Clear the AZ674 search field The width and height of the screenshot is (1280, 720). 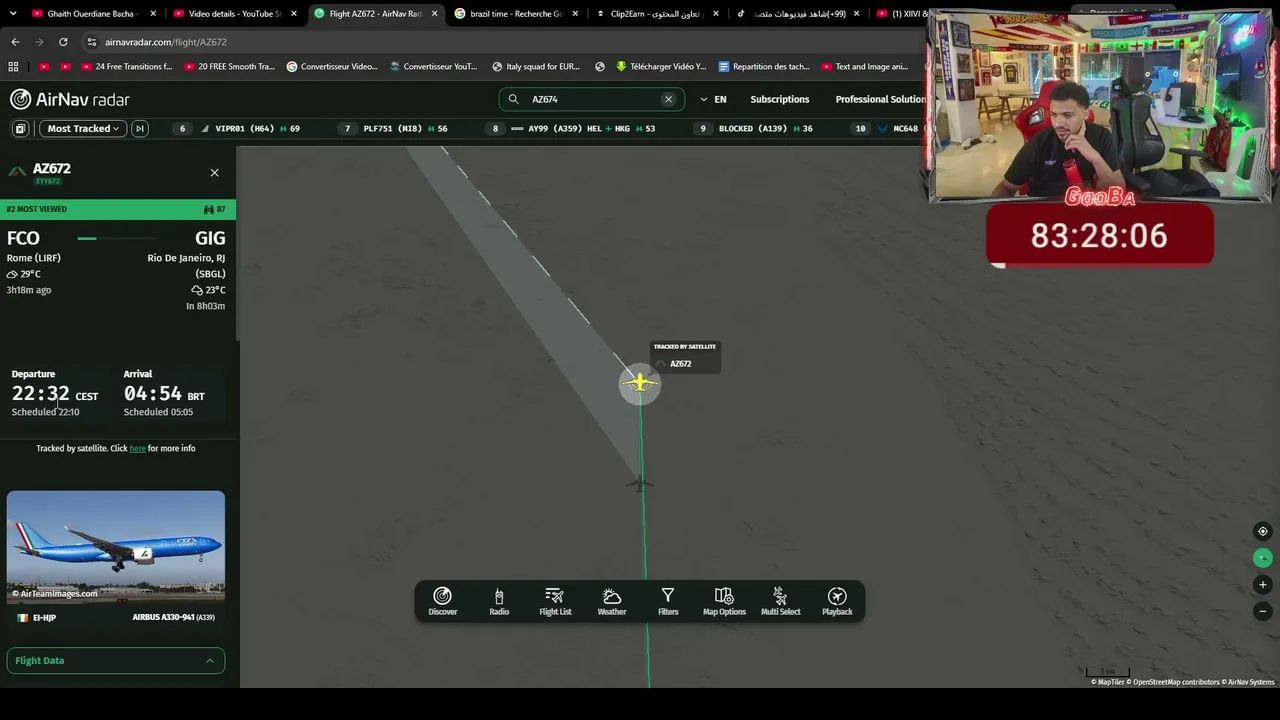coord(668,99)
